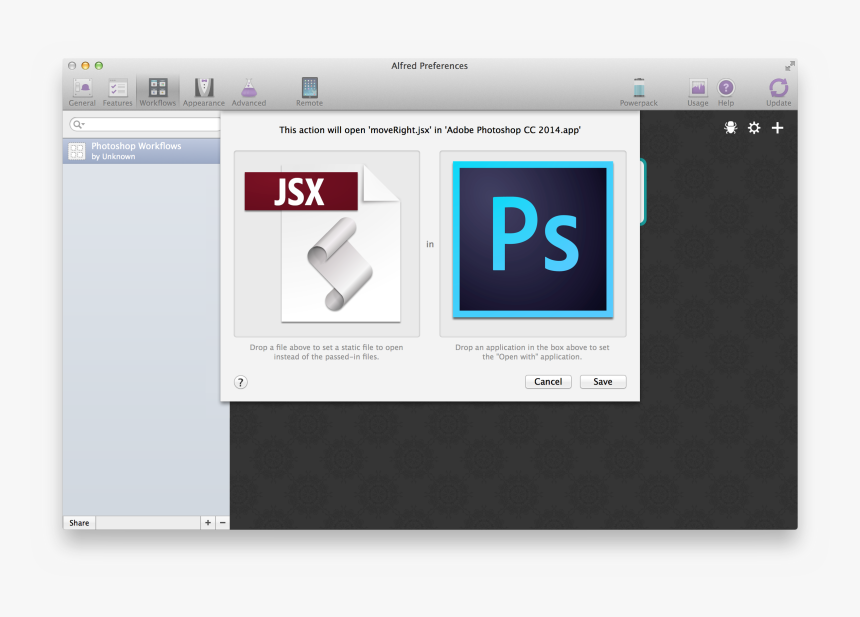
Task: Click the Photoshop Workflows icon in the sidebar
Action: point(77,151)
